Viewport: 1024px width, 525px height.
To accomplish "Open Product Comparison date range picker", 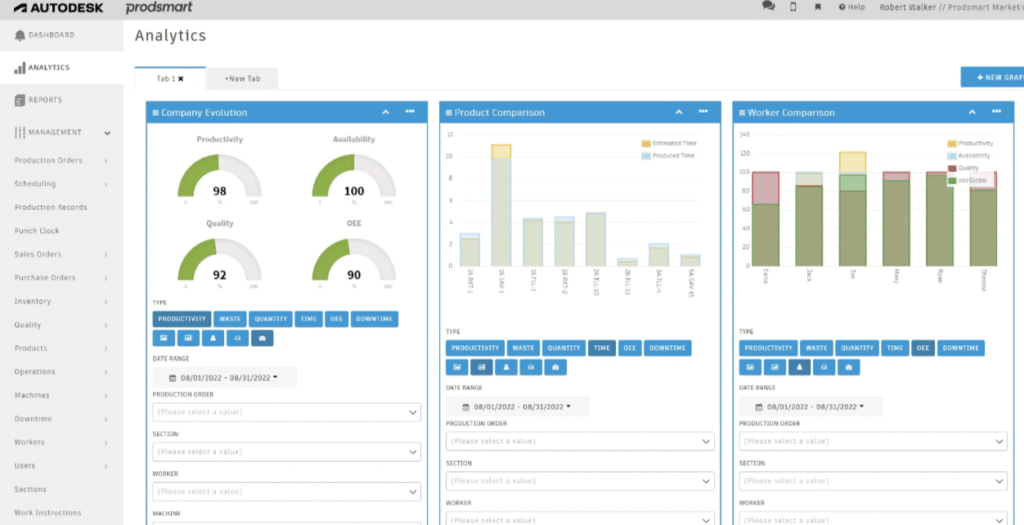I will click(517, 406).
